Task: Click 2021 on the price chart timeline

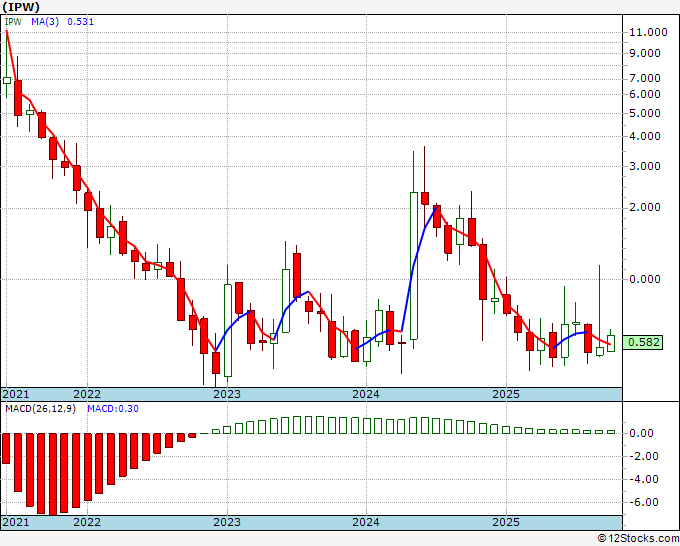Action: coord(16,394)
